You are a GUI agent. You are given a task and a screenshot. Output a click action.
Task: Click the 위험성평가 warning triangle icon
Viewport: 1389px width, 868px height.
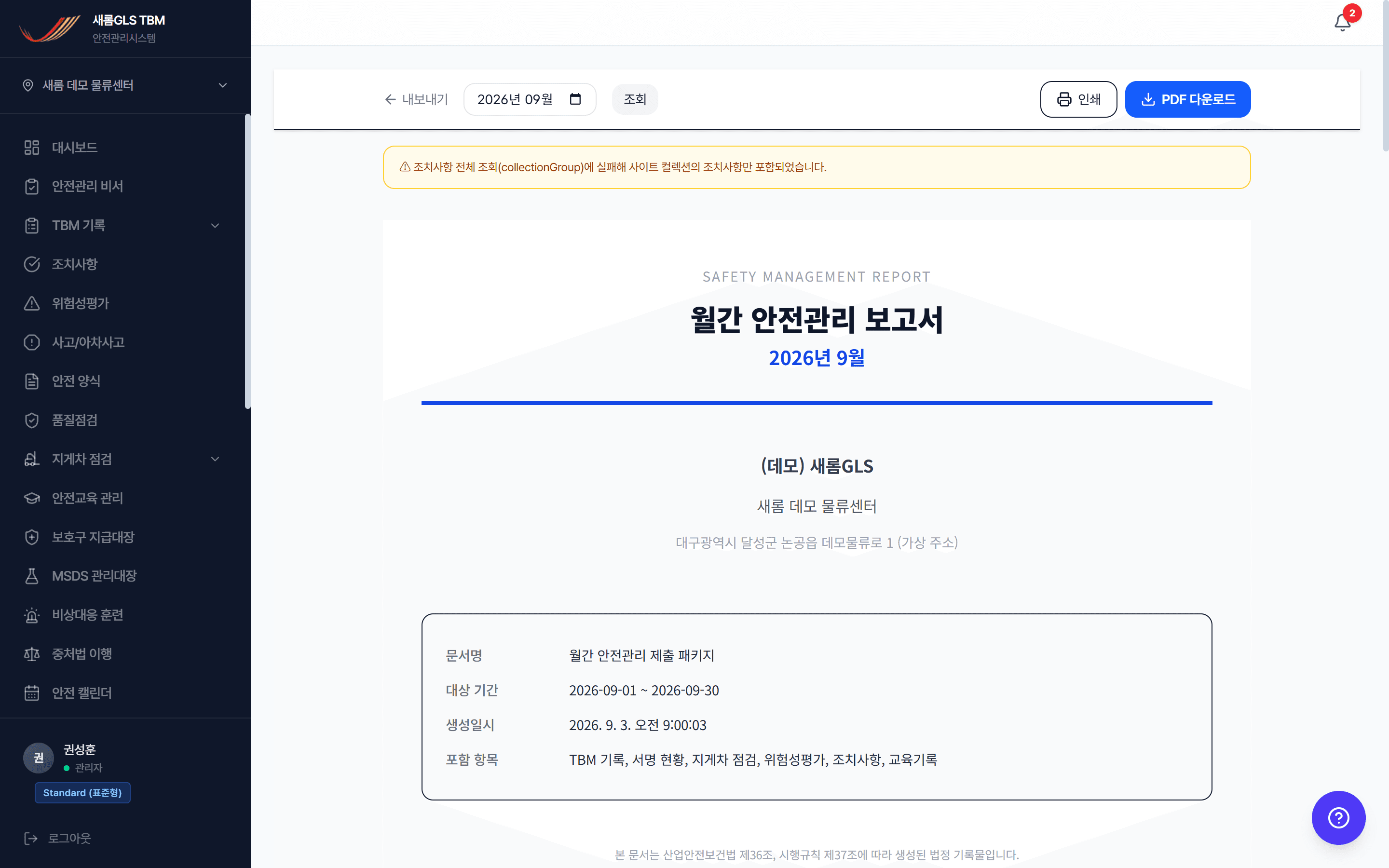coord(31,303)
